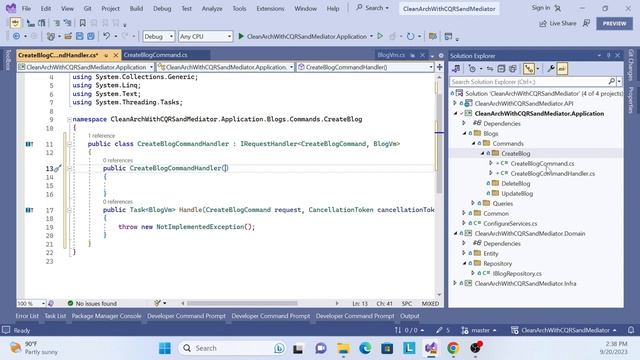Open Package Manager Console tab
This screenshot has height=360, width=640.
[106, 316]
